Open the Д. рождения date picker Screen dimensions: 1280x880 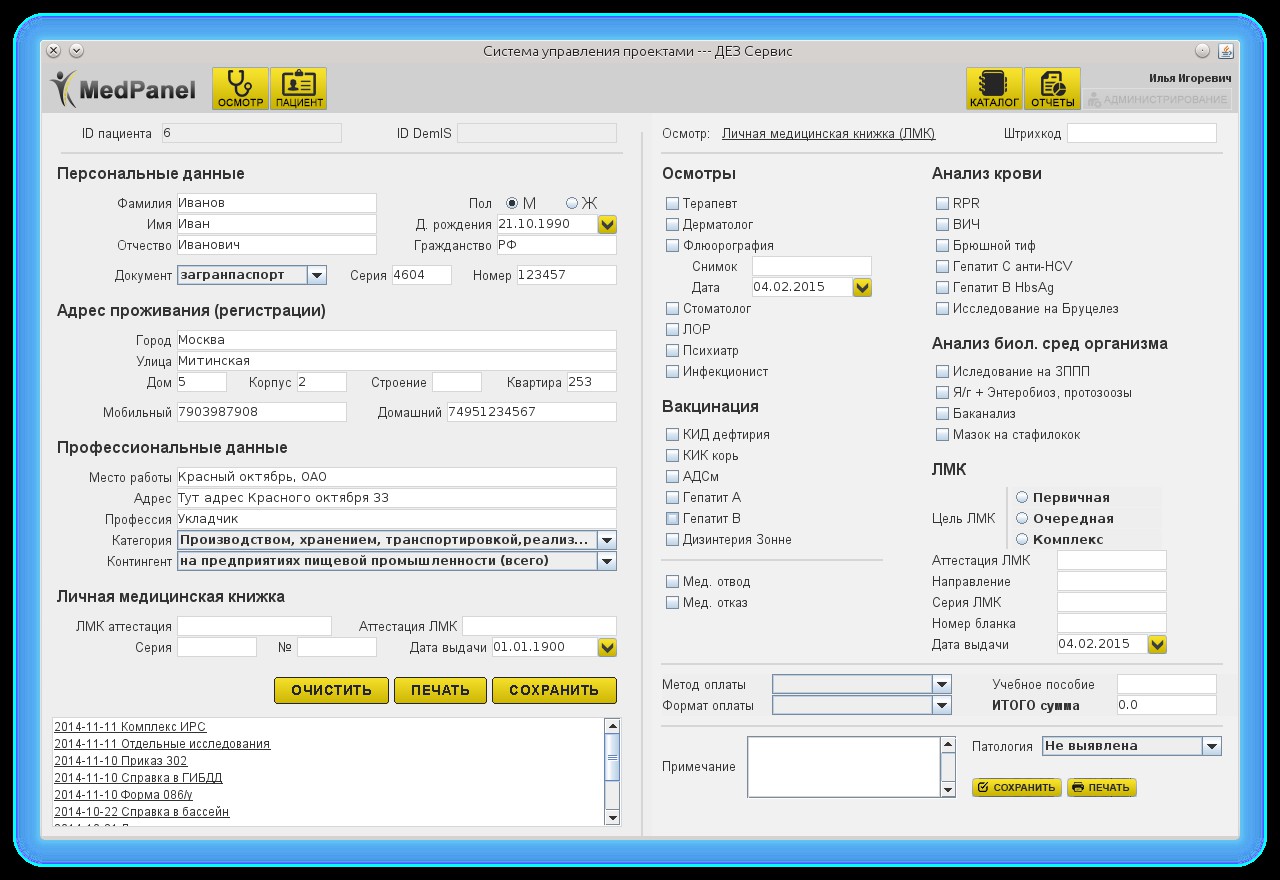coord(607,225)
